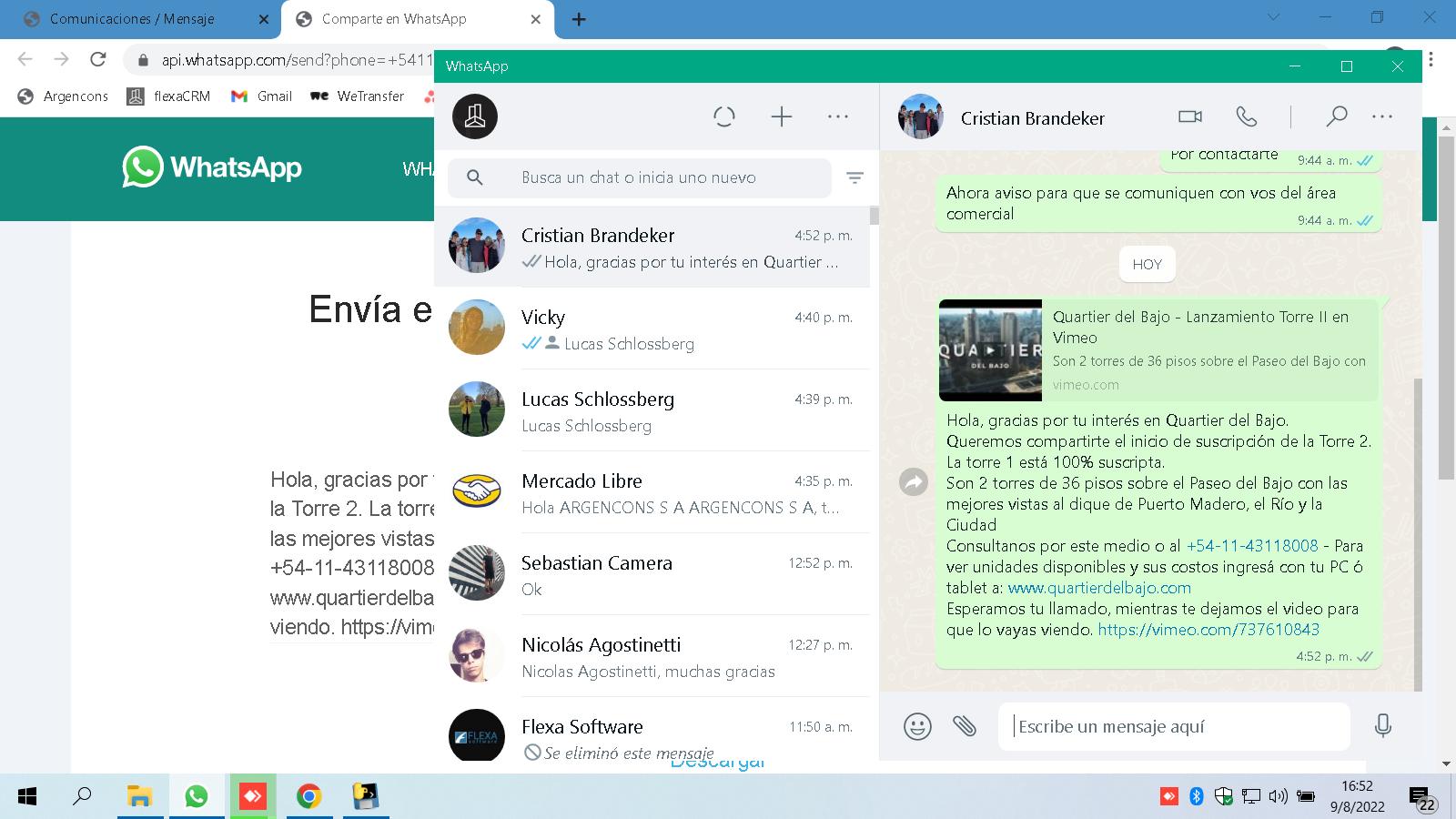Close the Comparte en WhatsApp tab
1456x819 pixels.
[535, 19]
